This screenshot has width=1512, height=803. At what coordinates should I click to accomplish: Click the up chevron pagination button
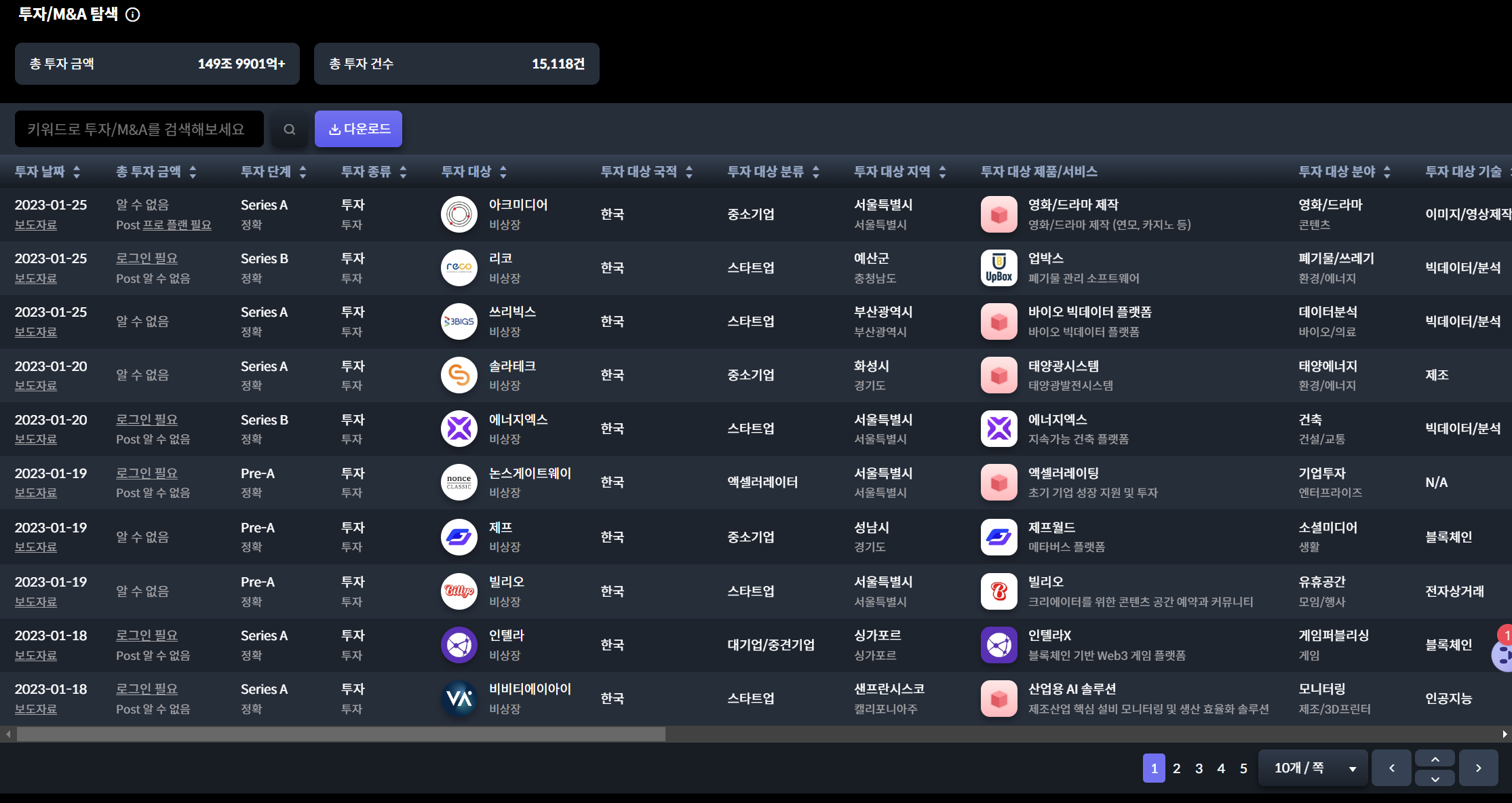(x=1435, y=759)
